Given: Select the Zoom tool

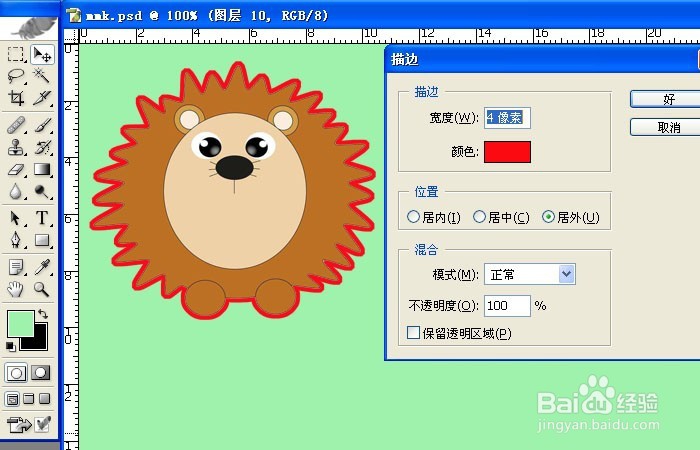Looking at the screenshot, I should point(42,289).
